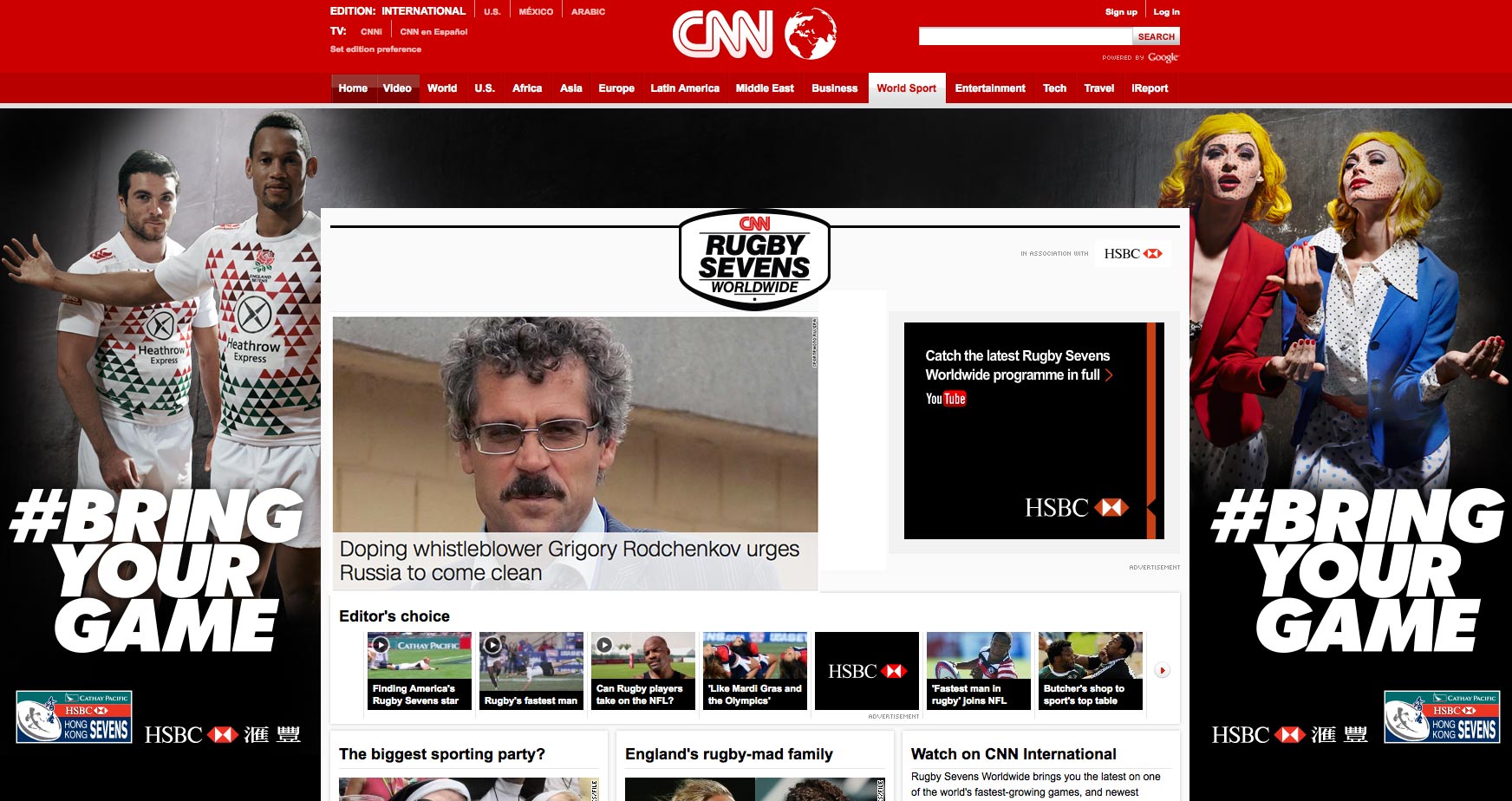
Task: Go to the Tech section
Action: tap(1054, 88)
